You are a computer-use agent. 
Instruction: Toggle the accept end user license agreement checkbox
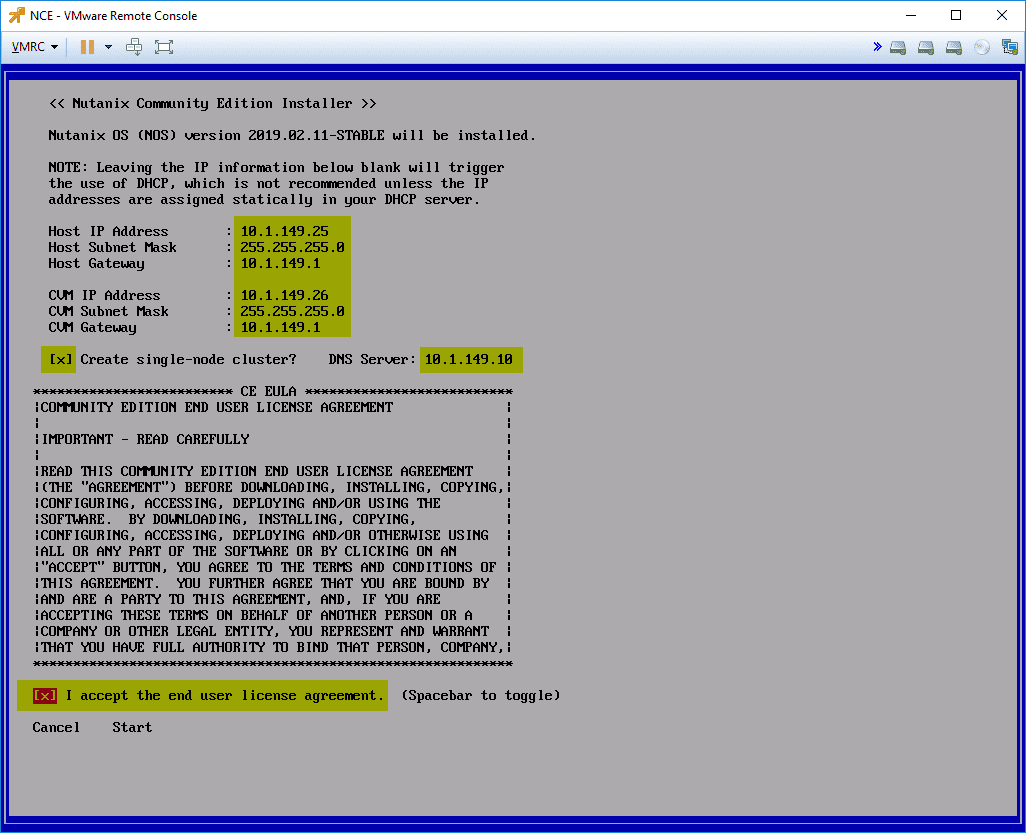tap(44, 696)
